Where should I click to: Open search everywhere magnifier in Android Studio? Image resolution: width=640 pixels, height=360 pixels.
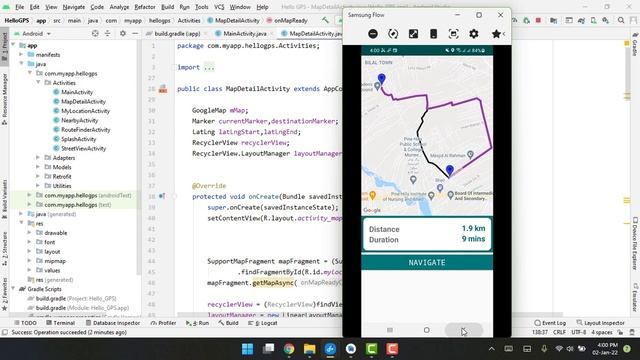pos(621,20)
